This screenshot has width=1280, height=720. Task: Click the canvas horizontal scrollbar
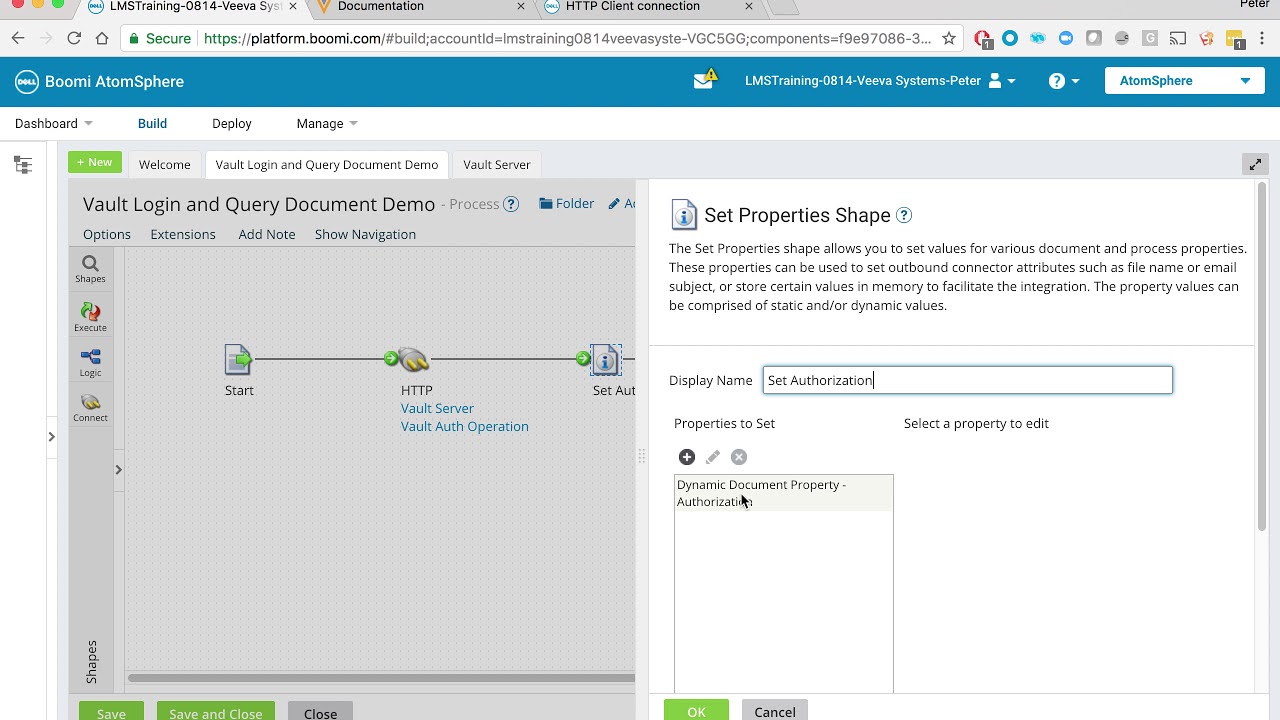coord(381,678)
